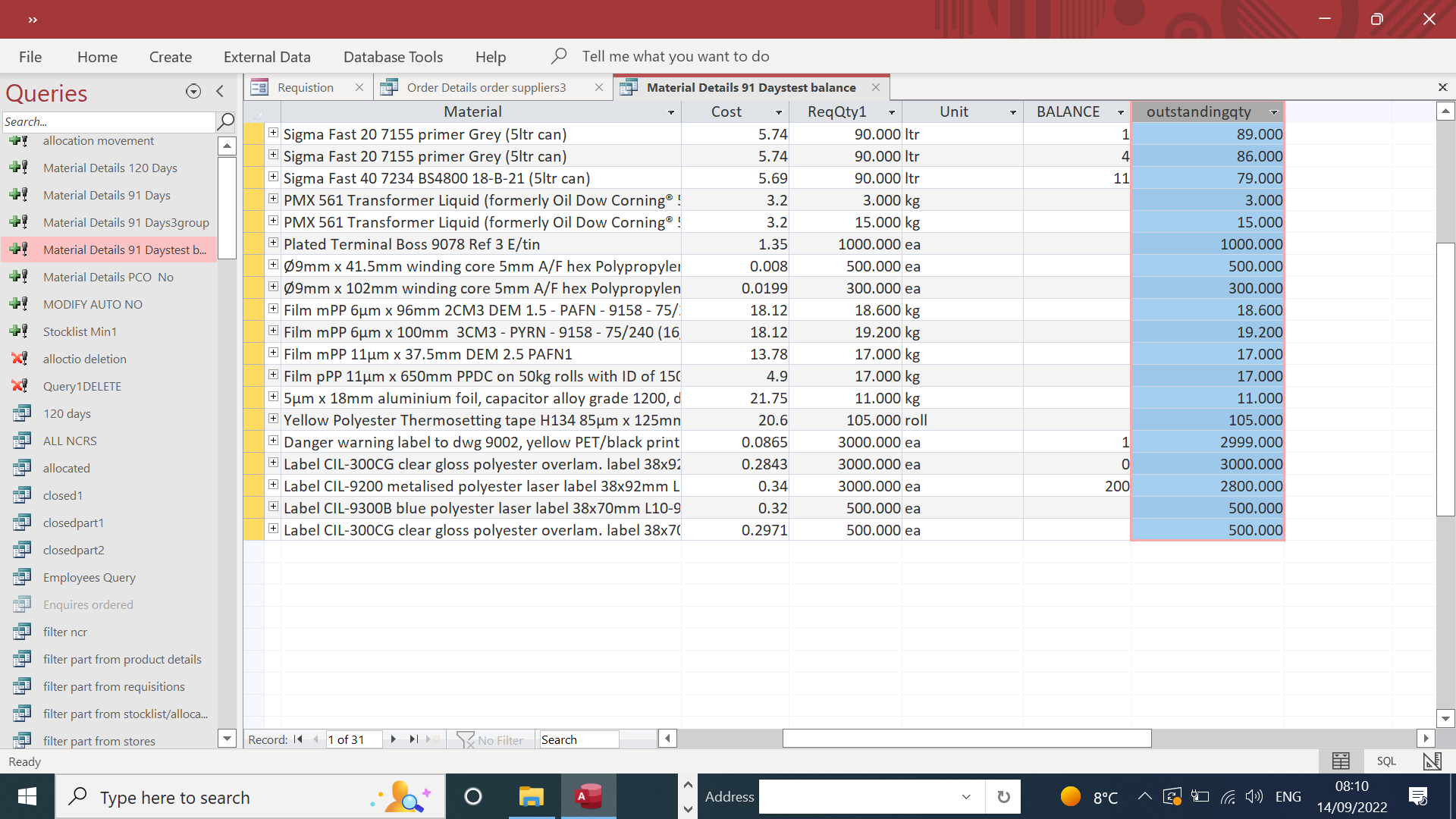
Task: Close the Requistion tab
Action: tap(359, 88)
